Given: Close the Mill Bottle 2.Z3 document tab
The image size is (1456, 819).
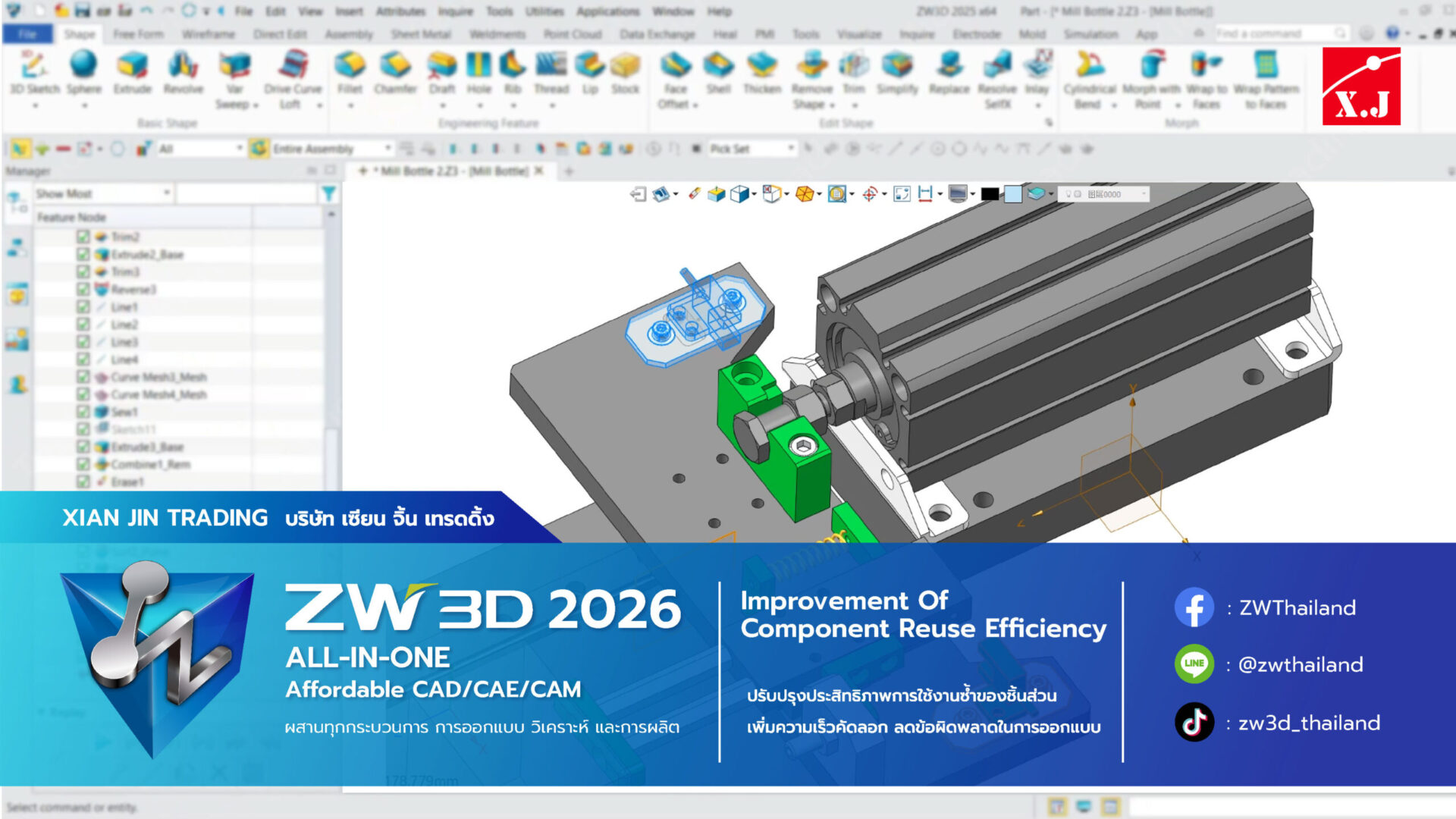Looking at the screenshot, I should (538, 171).
